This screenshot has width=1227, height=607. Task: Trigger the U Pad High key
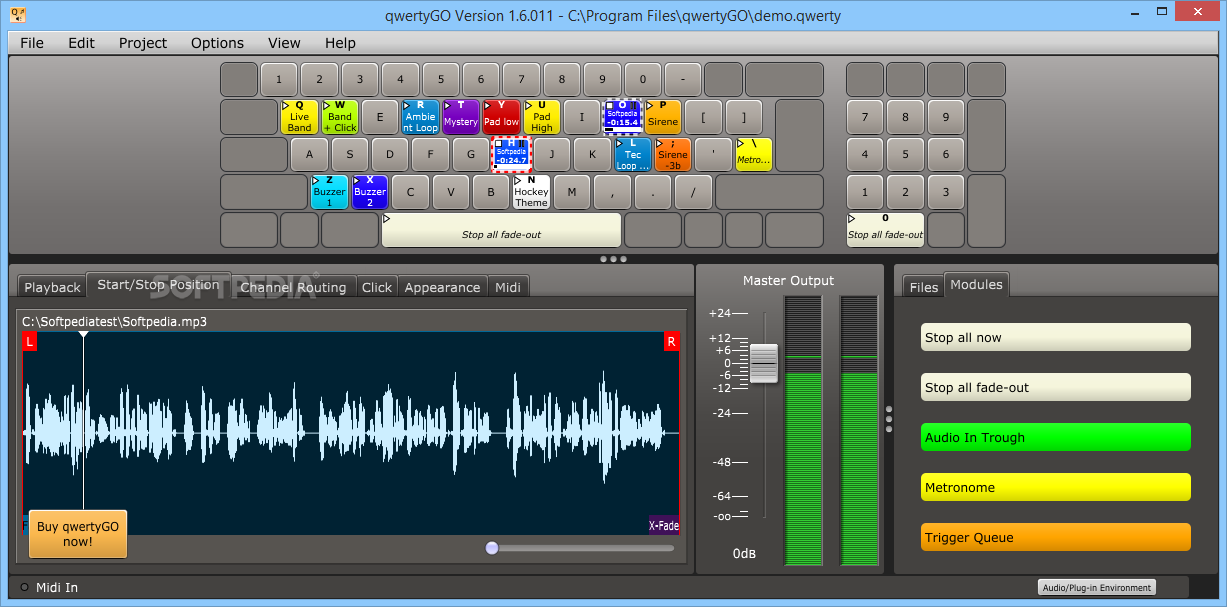pyautogui.click(x=542, y=117)
